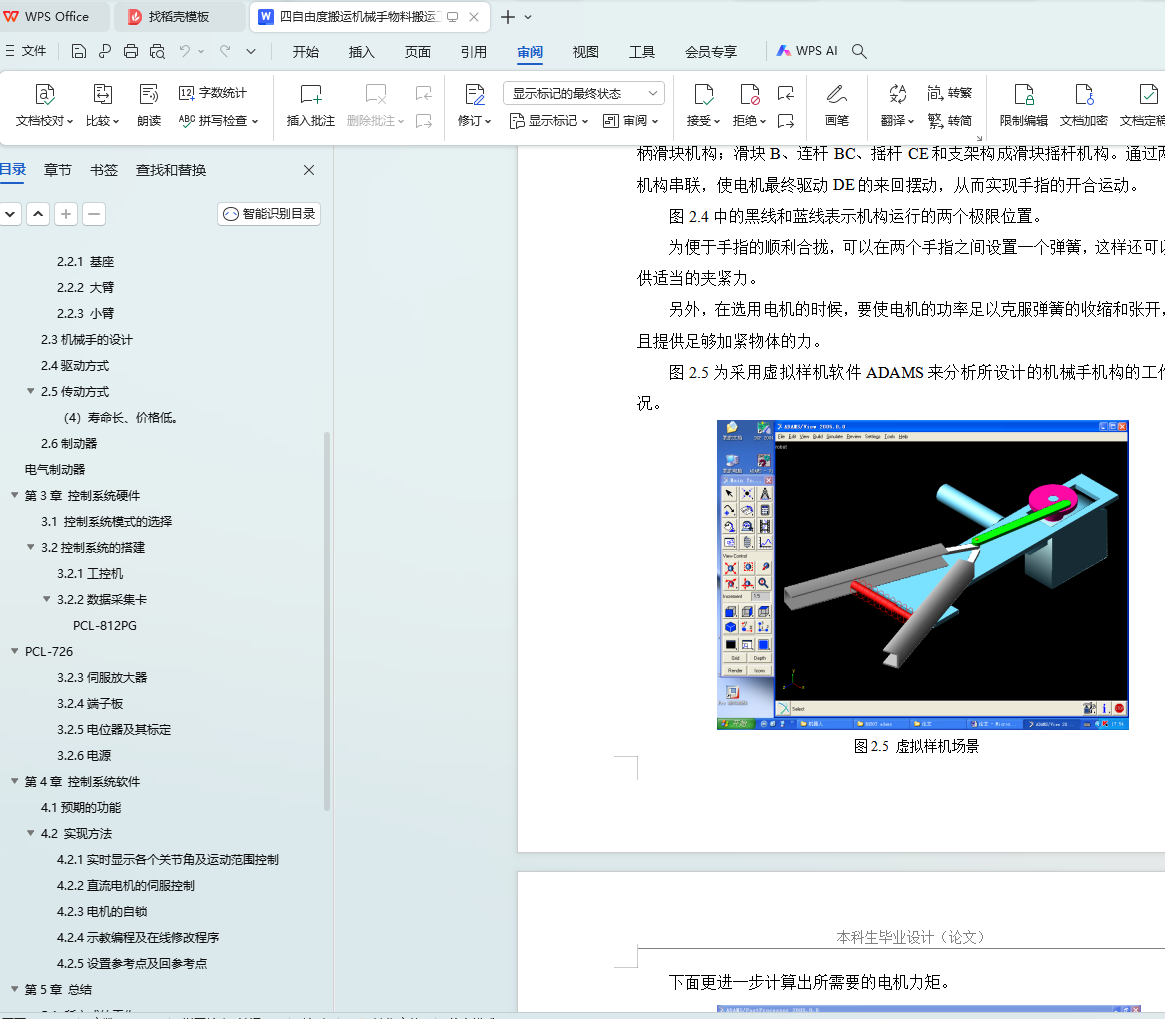The width and height of the screenshot is (1165, 1019).
Task: Collapse the 4.2 实现方法 outline node
Action: coord(30,833)
